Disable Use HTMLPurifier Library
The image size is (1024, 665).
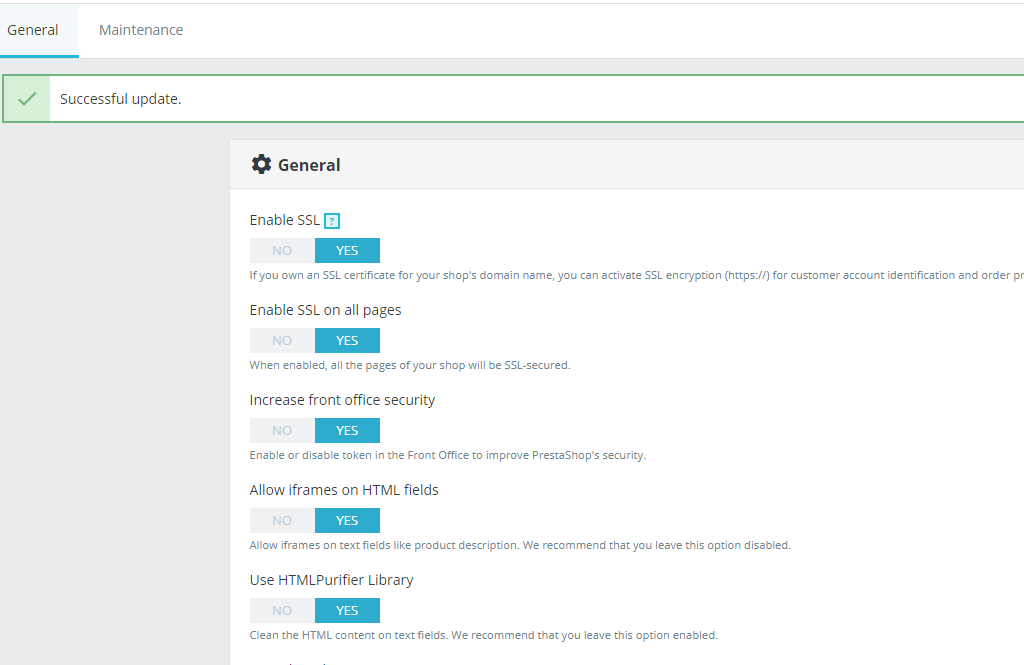pyautogui.click(x=282, y=611)
